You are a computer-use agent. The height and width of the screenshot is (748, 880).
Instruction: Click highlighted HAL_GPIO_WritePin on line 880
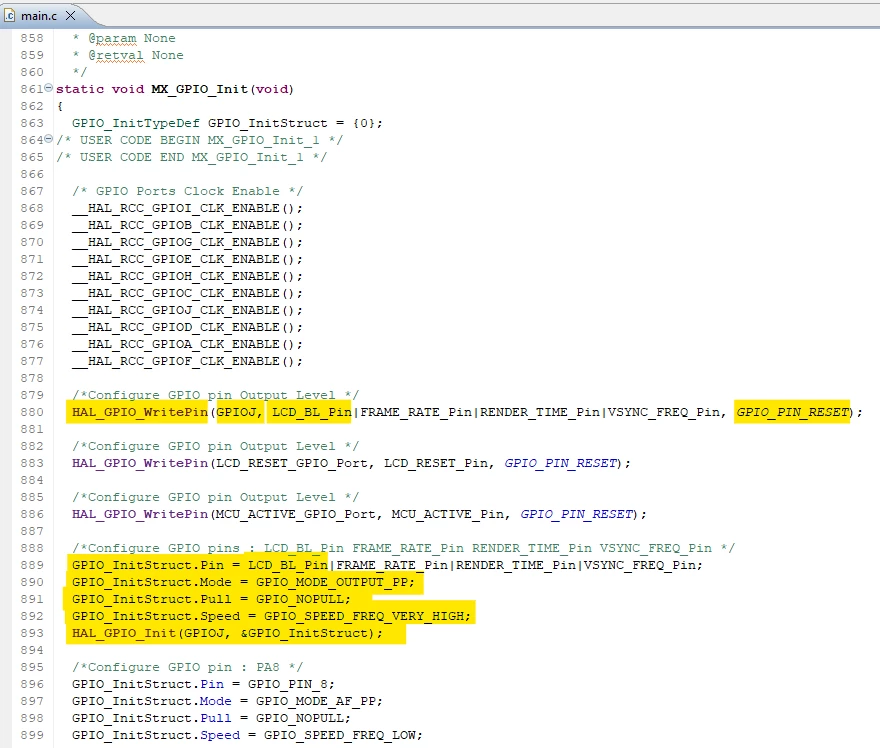pyautogui.click(x=140, y=412)
